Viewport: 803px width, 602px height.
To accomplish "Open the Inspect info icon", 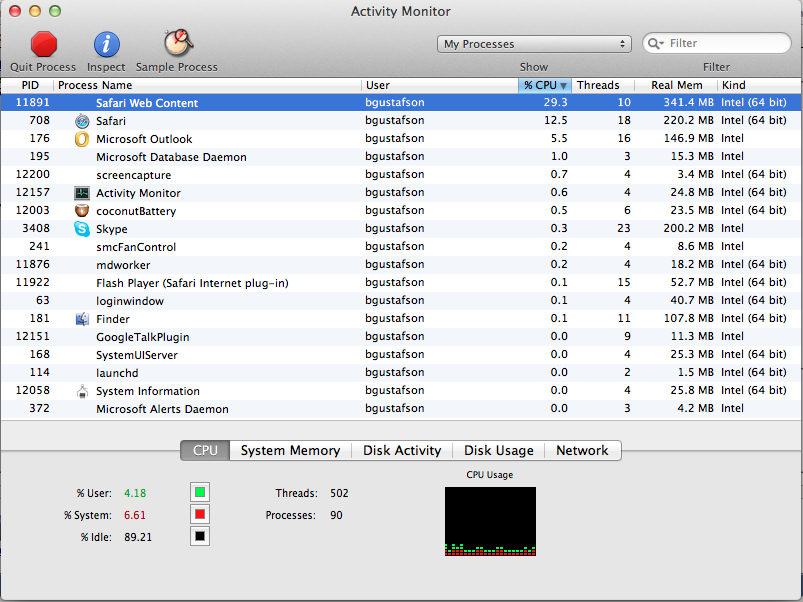I will pyautogui.click(x=107, y=44).
